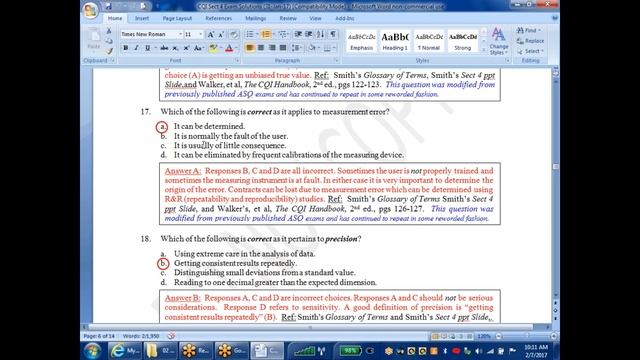The height and width of the screenshot is (360, 640).
Task: Toggle Align Text Left
Action: click(250, 48)
